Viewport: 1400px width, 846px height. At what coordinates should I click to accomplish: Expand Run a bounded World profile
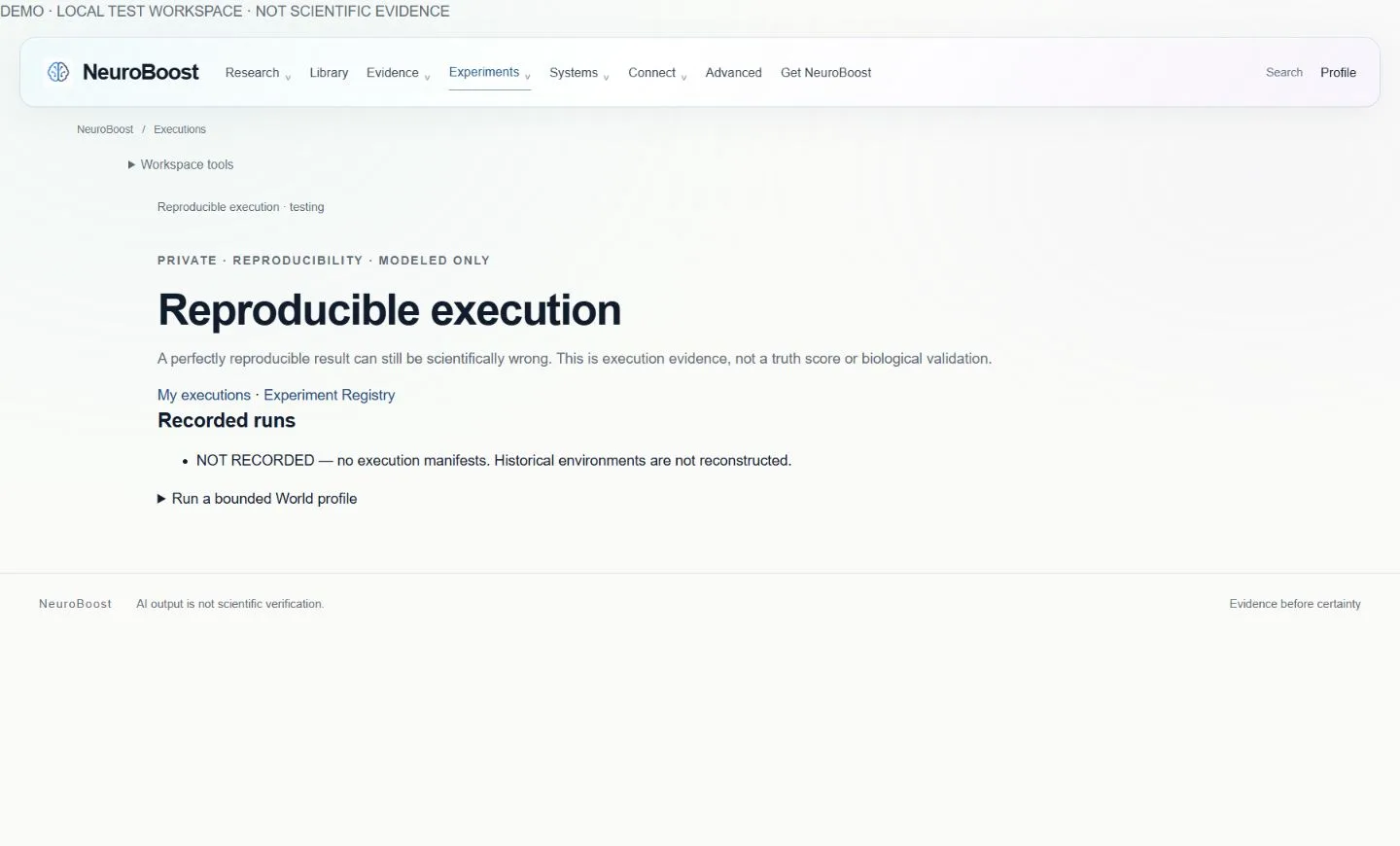258,498
